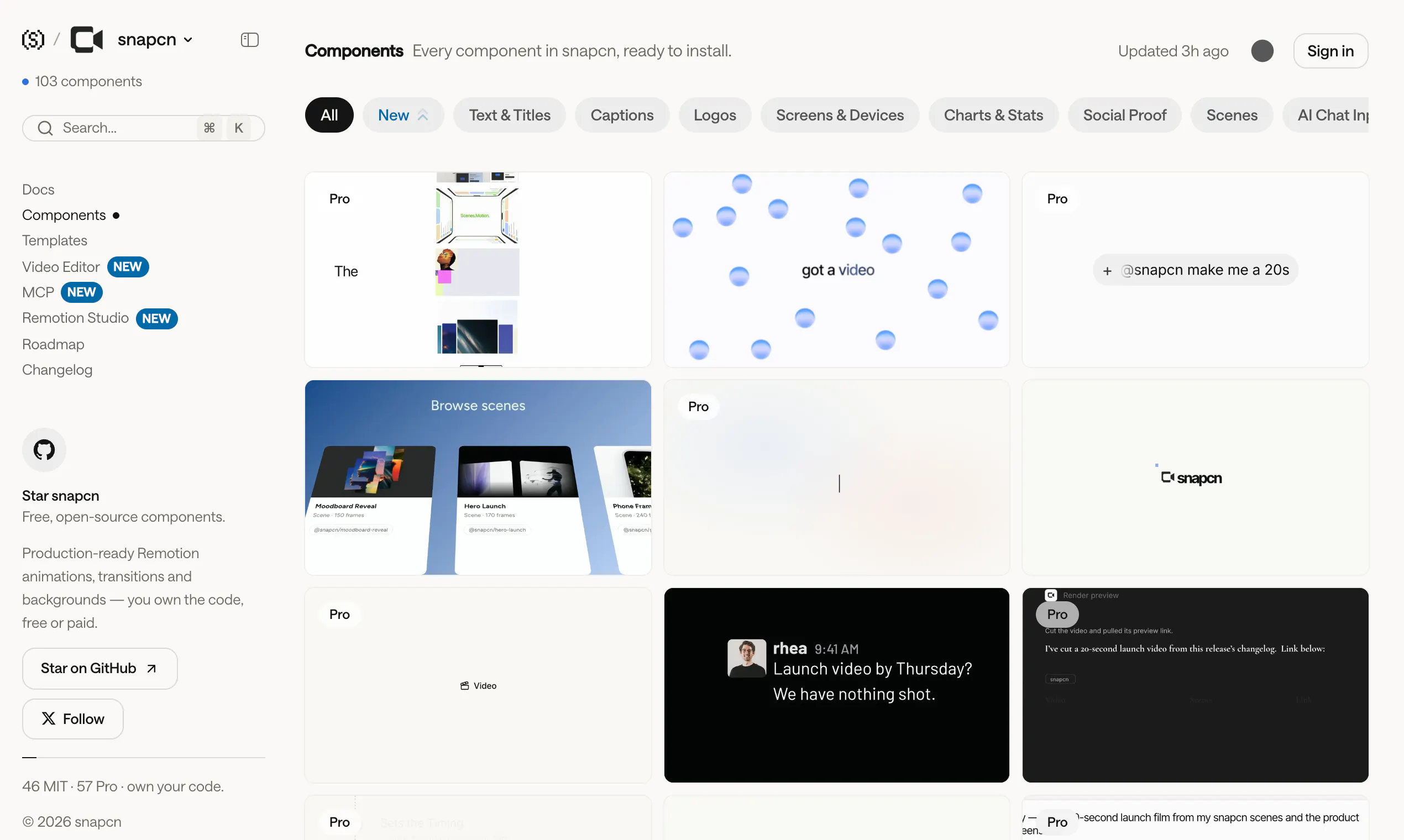This screenshot has width=1404, height=840.
Task: Open the scenes collage Pro card
Action: pos(478,270)
